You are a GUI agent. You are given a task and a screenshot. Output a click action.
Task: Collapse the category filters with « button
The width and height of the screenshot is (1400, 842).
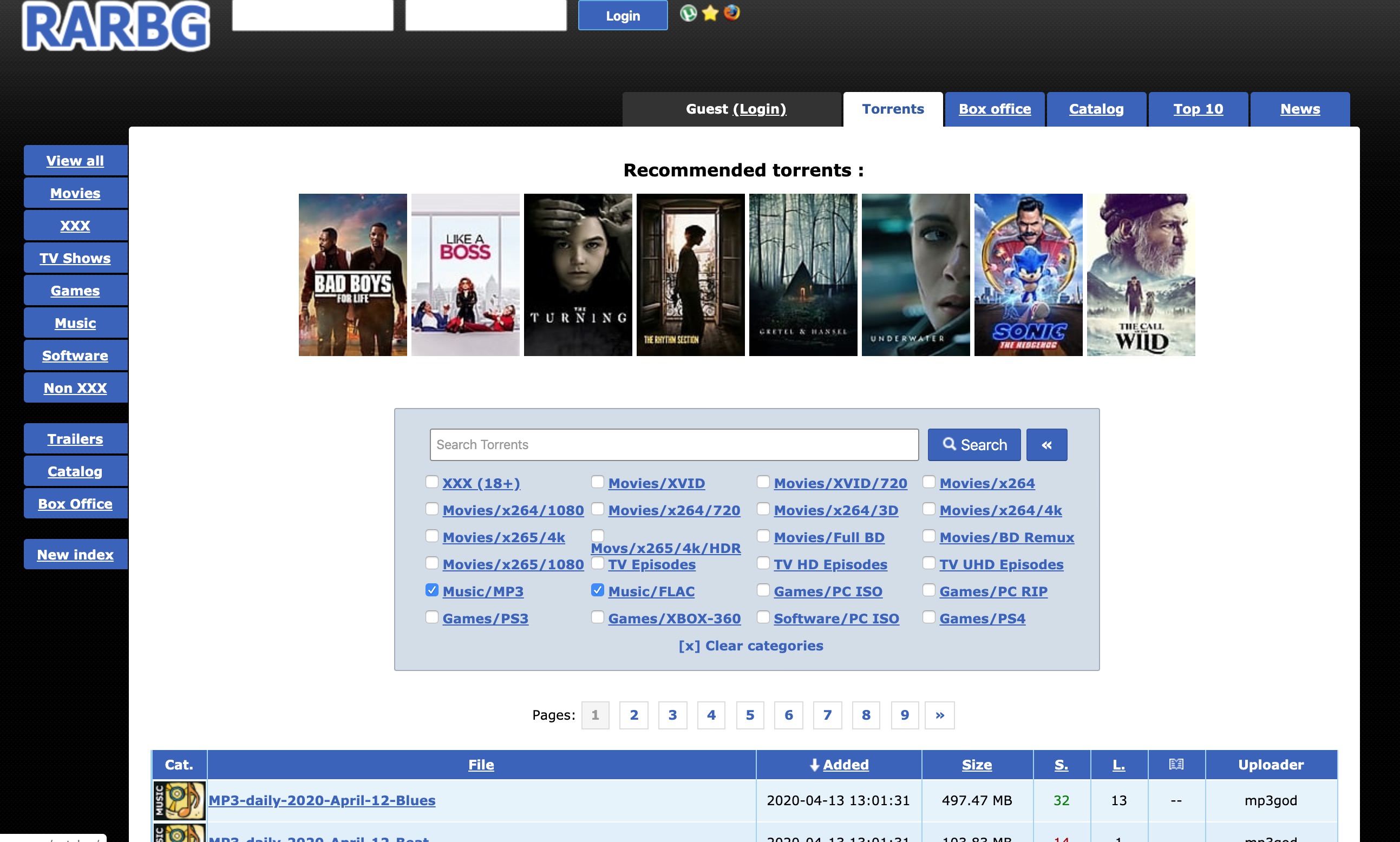[x=1046, y=445]
